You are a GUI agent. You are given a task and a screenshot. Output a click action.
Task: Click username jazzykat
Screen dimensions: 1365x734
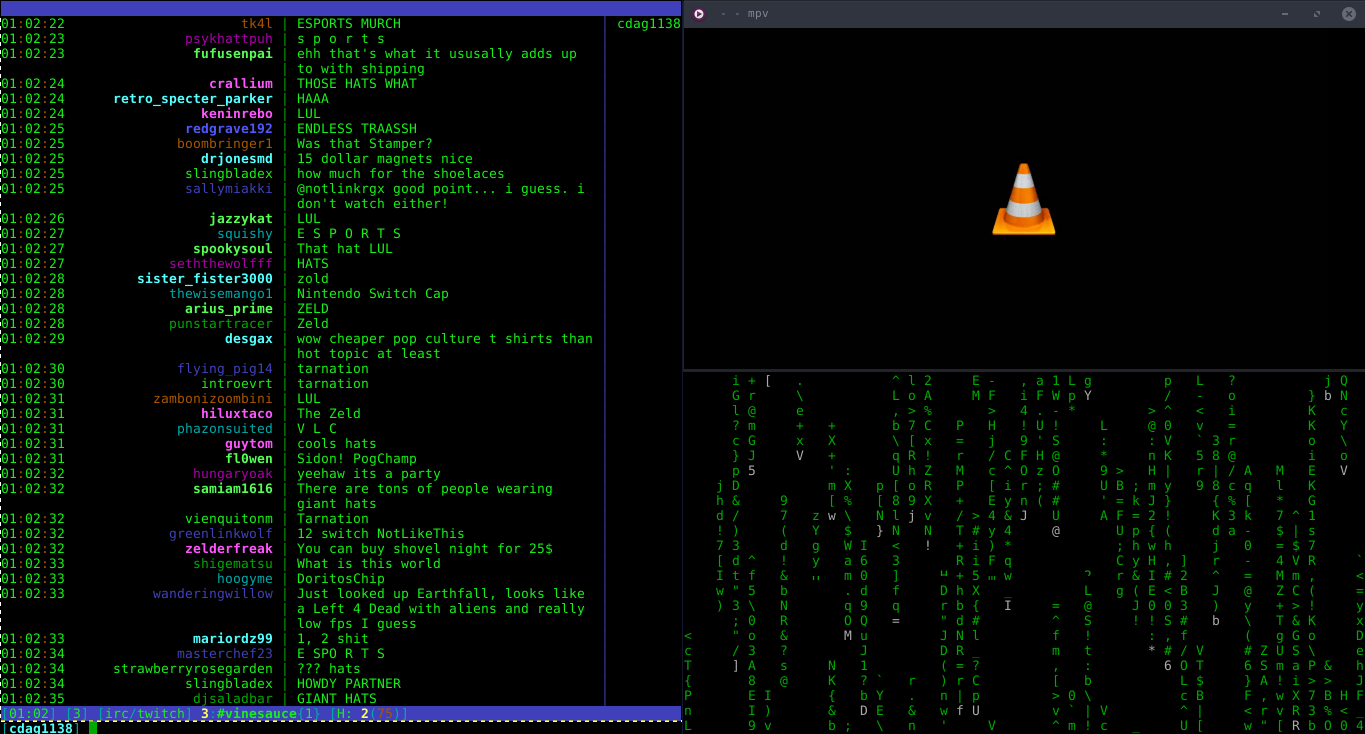click(241, 219)
